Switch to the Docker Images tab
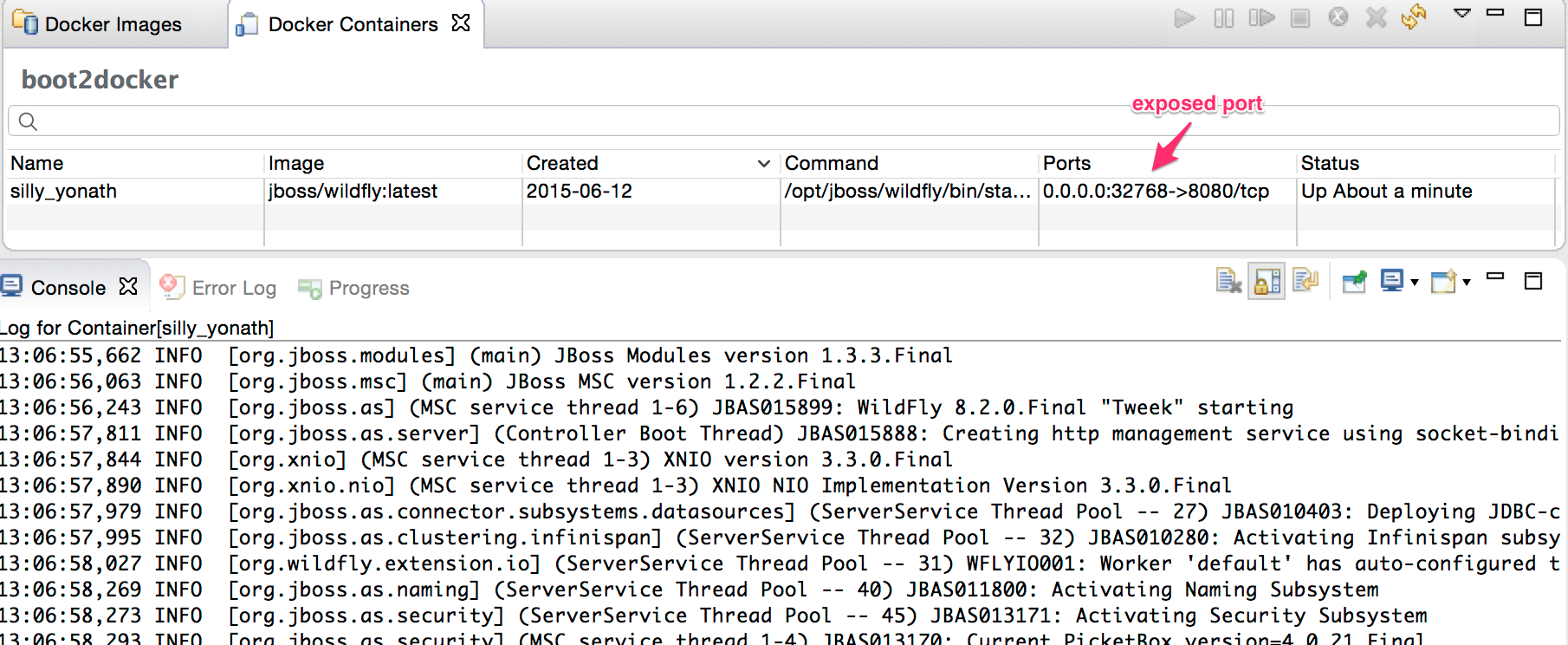The height and width of the screenshot is (645, 1568). pos(113,24)
